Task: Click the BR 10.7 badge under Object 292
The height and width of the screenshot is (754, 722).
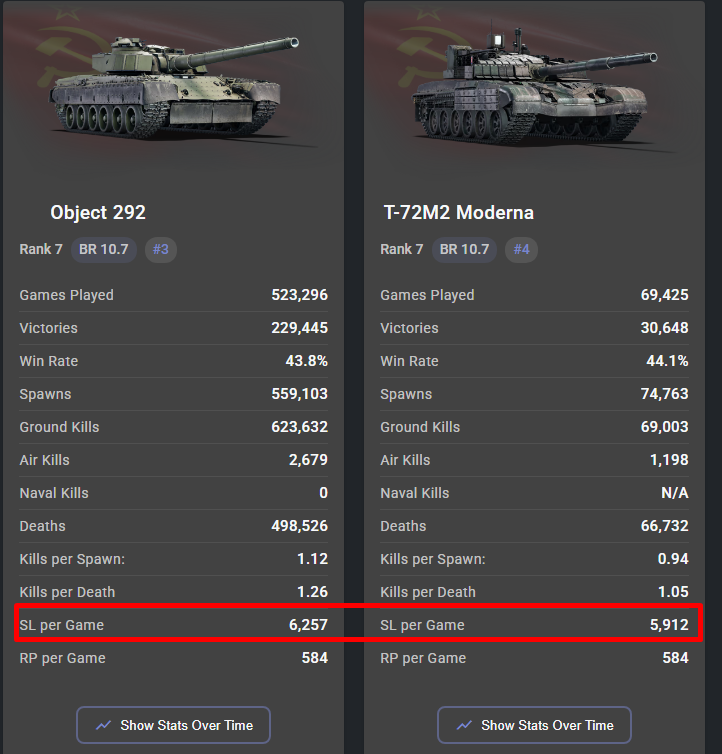Action: click(103, 250)
